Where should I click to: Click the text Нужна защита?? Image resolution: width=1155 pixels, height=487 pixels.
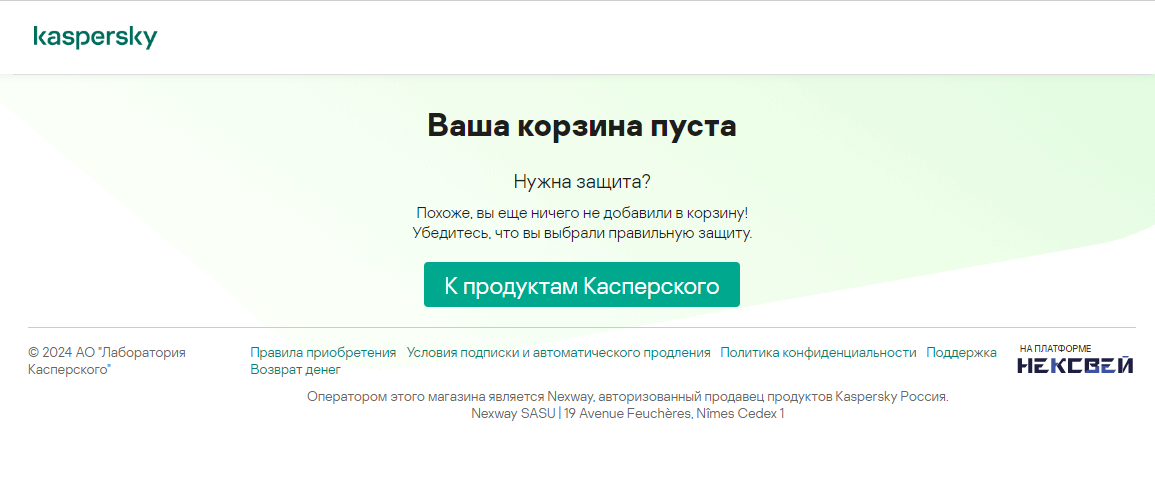click(582, 182)
